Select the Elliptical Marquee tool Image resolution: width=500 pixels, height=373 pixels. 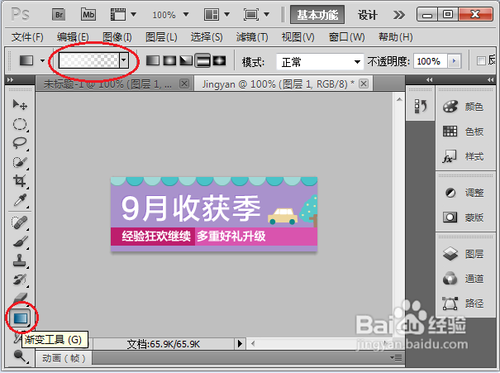(20, 124)
